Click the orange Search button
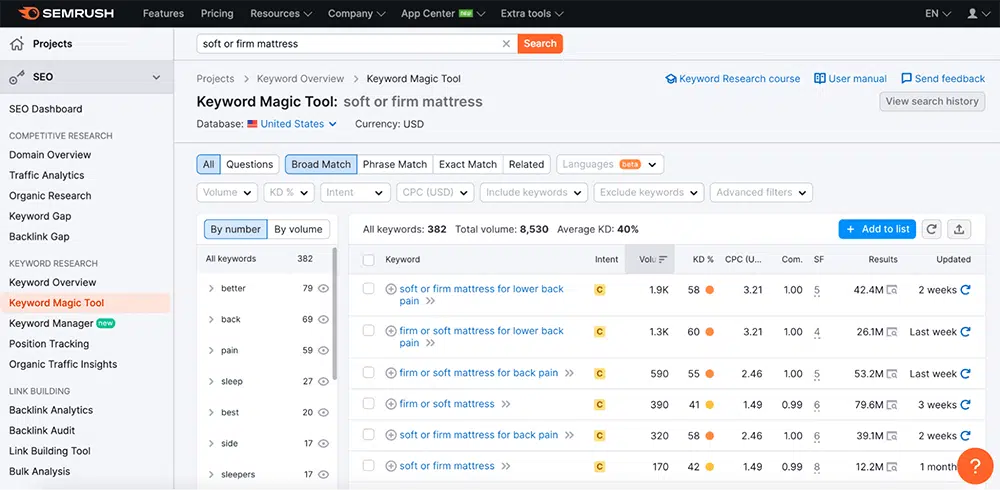Screen dimensions: 1000x490 pos(540,43)
